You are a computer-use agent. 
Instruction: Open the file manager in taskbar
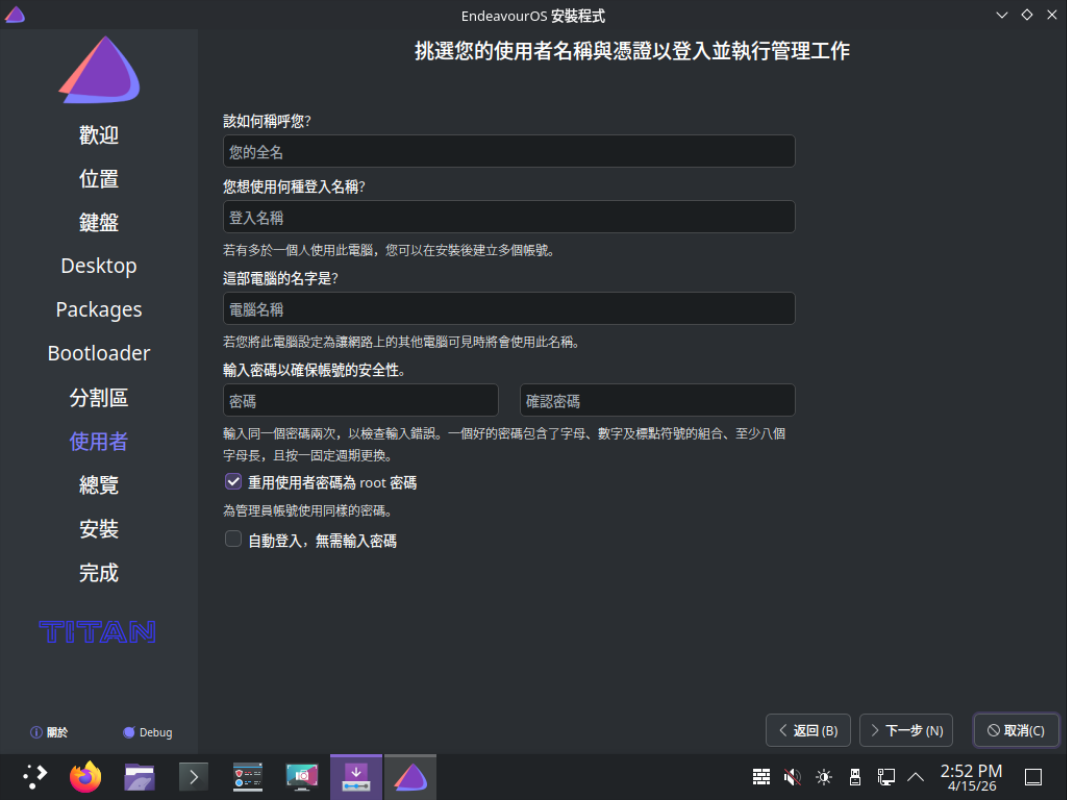[139, 777]
